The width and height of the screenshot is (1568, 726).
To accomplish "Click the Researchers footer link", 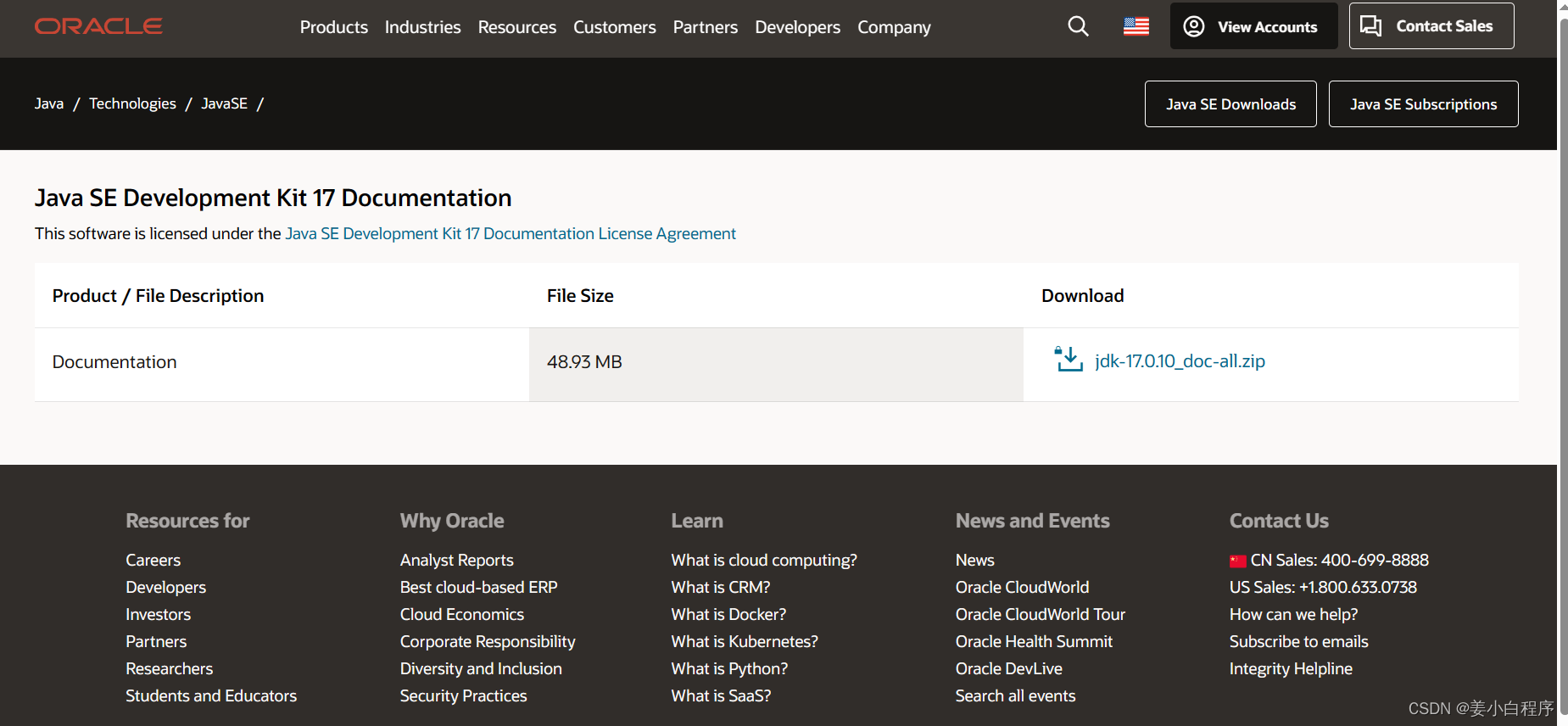I will pos(170,668).
